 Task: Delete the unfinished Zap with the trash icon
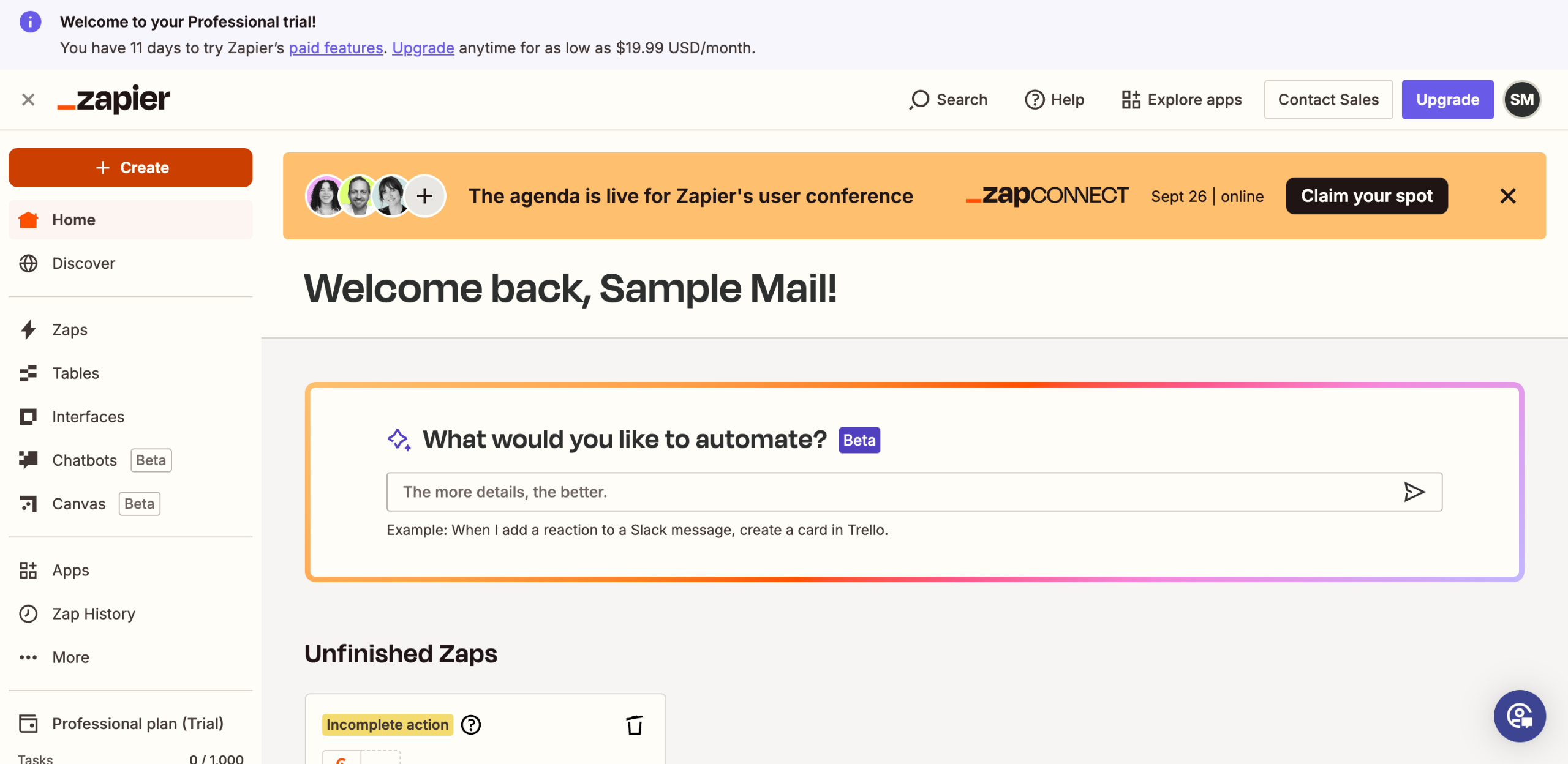point(635,725)
